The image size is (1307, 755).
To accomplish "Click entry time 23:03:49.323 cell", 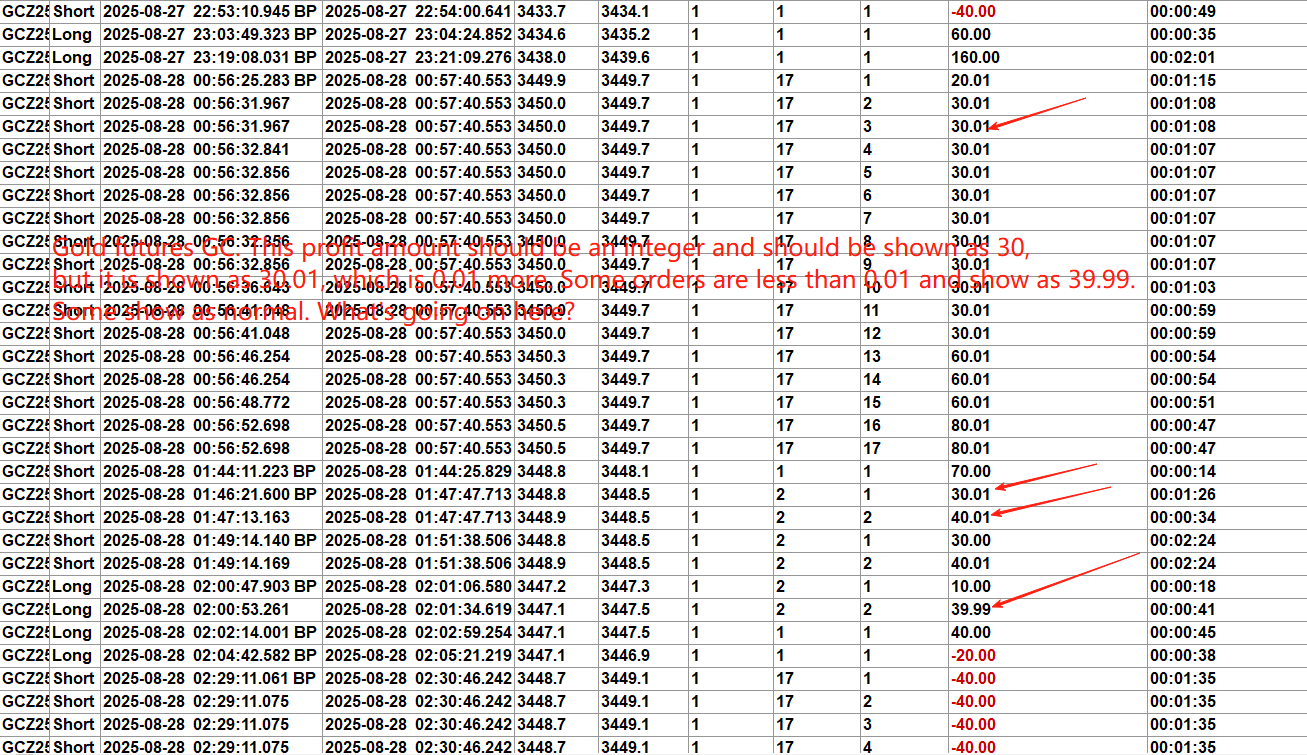I will [211, 34].
